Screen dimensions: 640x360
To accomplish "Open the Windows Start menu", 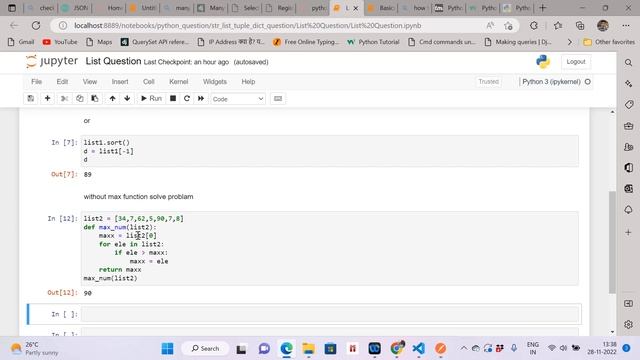I will pyautogui.click(x=167, y=349).
